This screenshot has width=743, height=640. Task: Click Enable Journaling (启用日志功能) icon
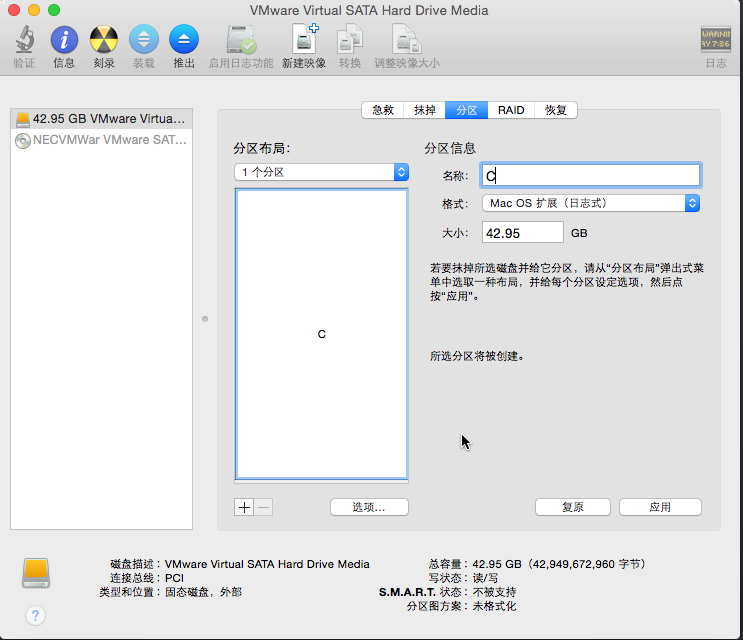click(x=241, y=39)
